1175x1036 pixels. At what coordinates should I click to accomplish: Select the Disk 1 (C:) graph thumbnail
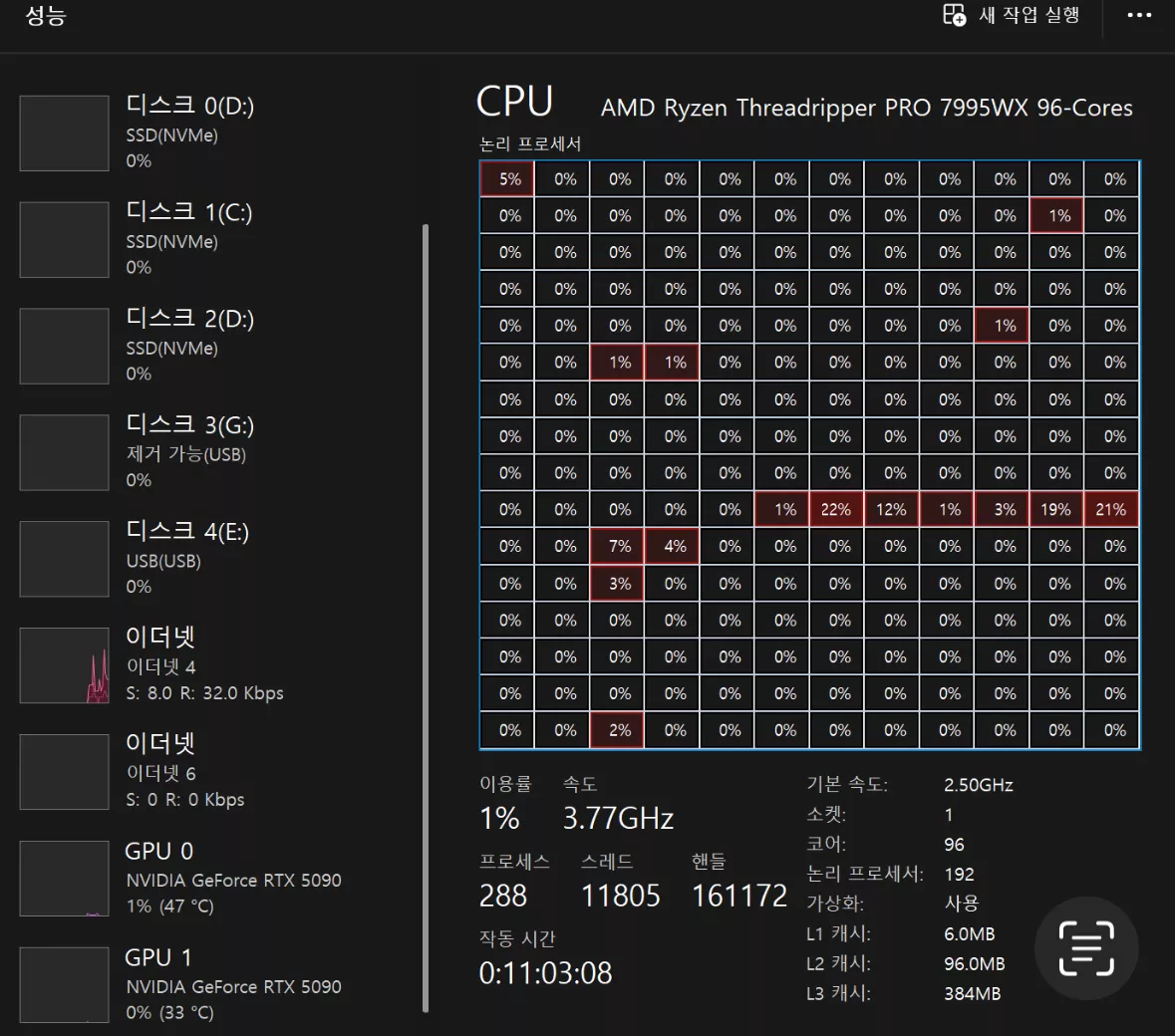(65, 240)
